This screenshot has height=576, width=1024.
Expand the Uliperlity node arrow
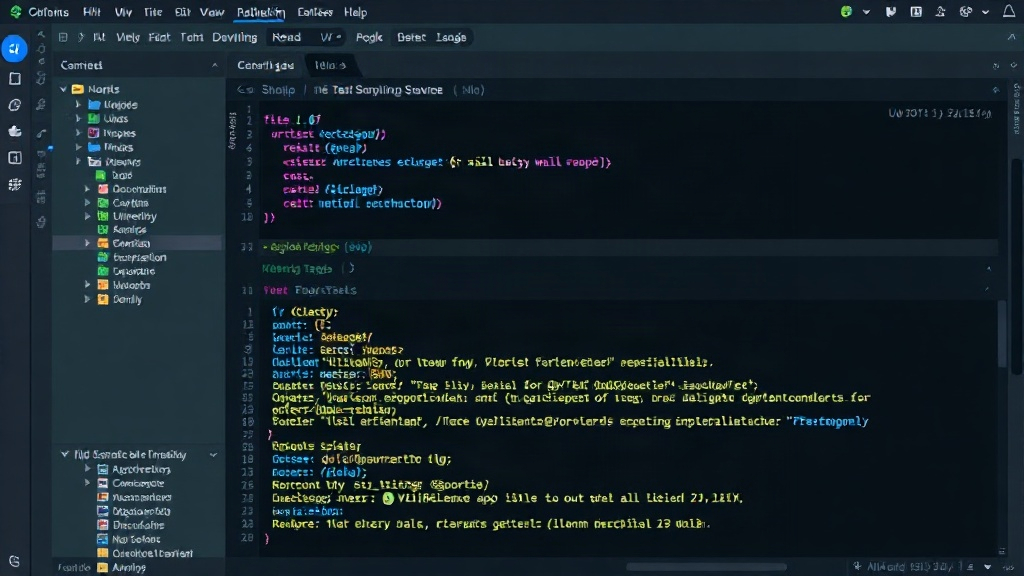tap(88, 216)
